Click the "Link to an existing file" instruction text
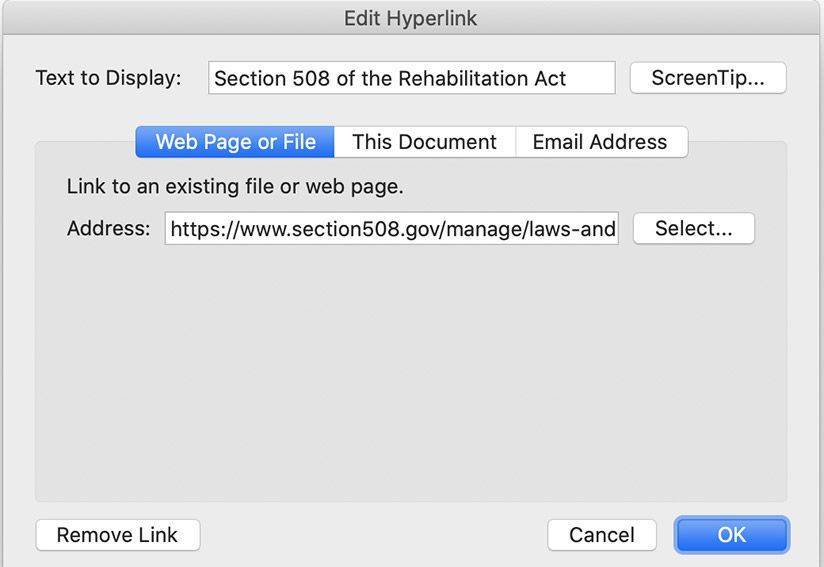The width and height of the screenshot is (824, 567). pyautogui.click(x=235, y=186)
